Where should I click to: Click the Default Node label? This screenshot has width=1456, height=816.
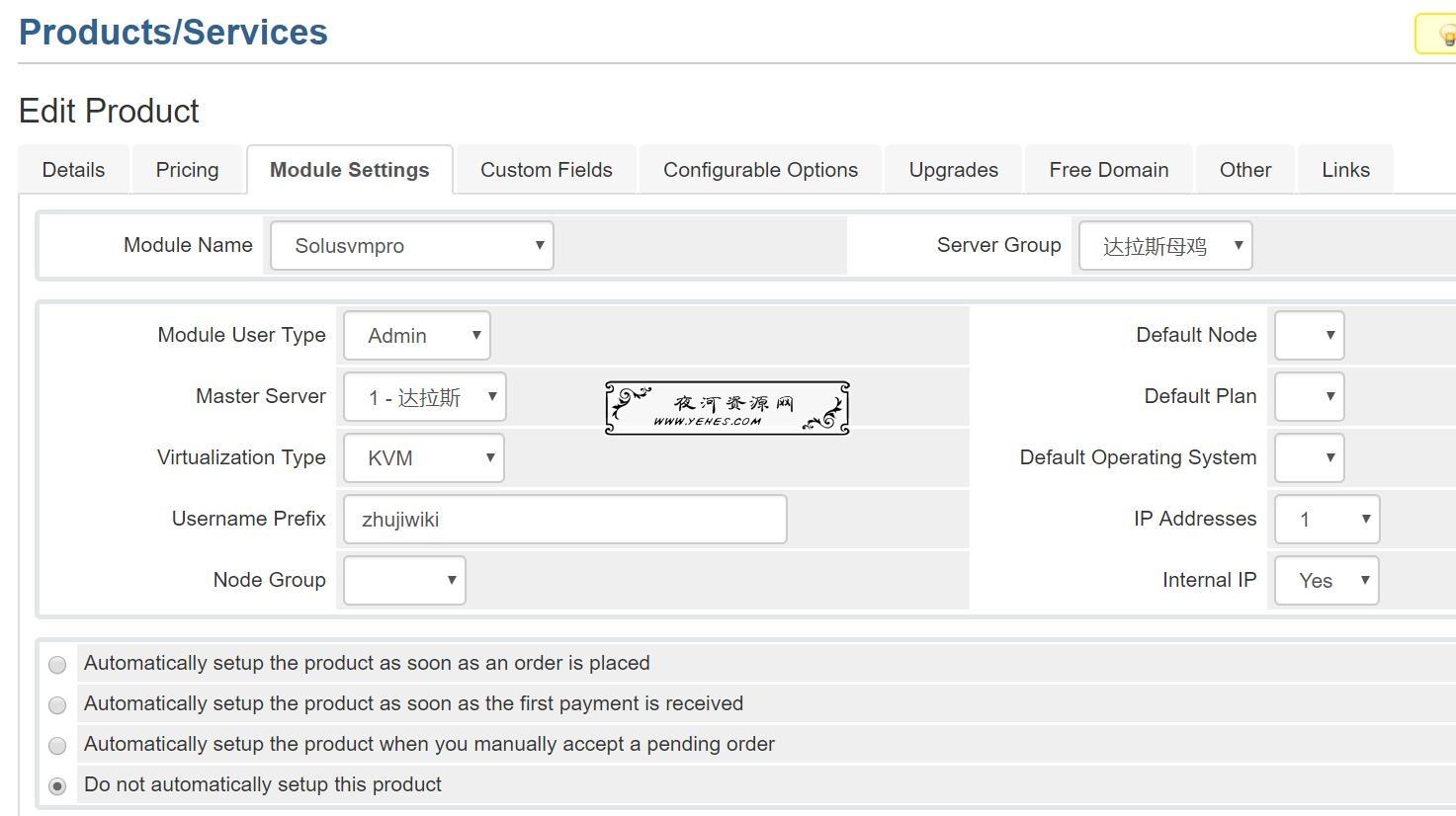[1196, 335]
